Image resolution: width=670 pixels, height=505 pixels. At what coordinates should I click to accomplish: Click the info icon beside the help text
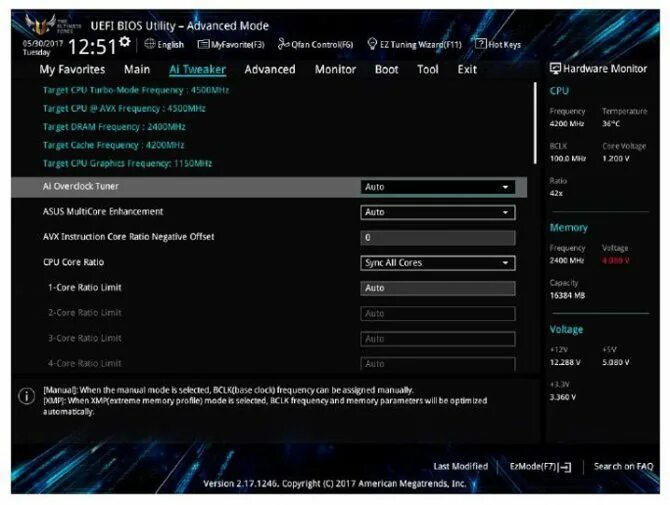coord(26,396)
